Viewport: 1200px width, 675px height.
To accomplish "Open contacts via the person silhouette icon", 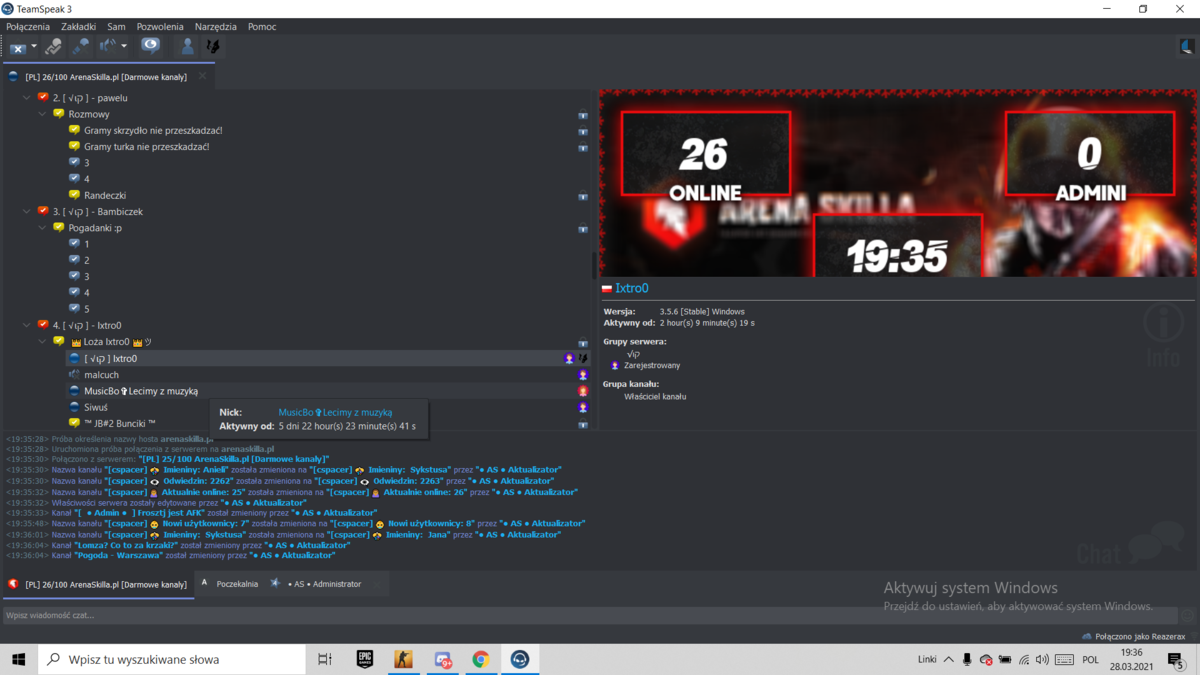I will [x=187, y=46].
